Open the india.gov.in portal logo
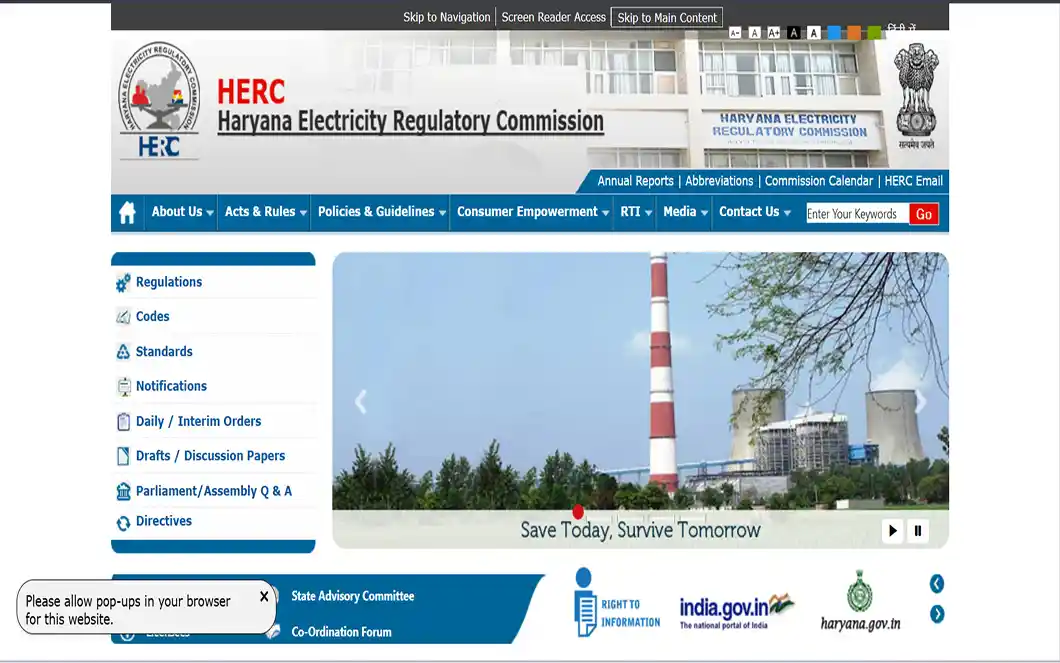The height and width of the screenshot is (663, 1060). click(x=736, y=611)
